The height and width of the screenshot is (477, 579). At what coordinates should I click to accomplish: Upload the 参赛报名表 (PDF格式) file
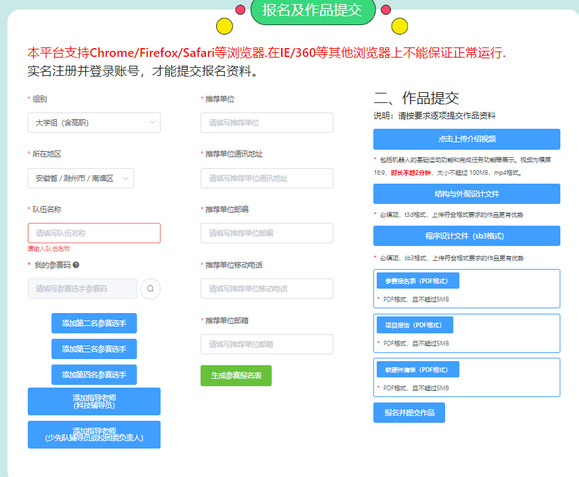click(x=418, y=281)
